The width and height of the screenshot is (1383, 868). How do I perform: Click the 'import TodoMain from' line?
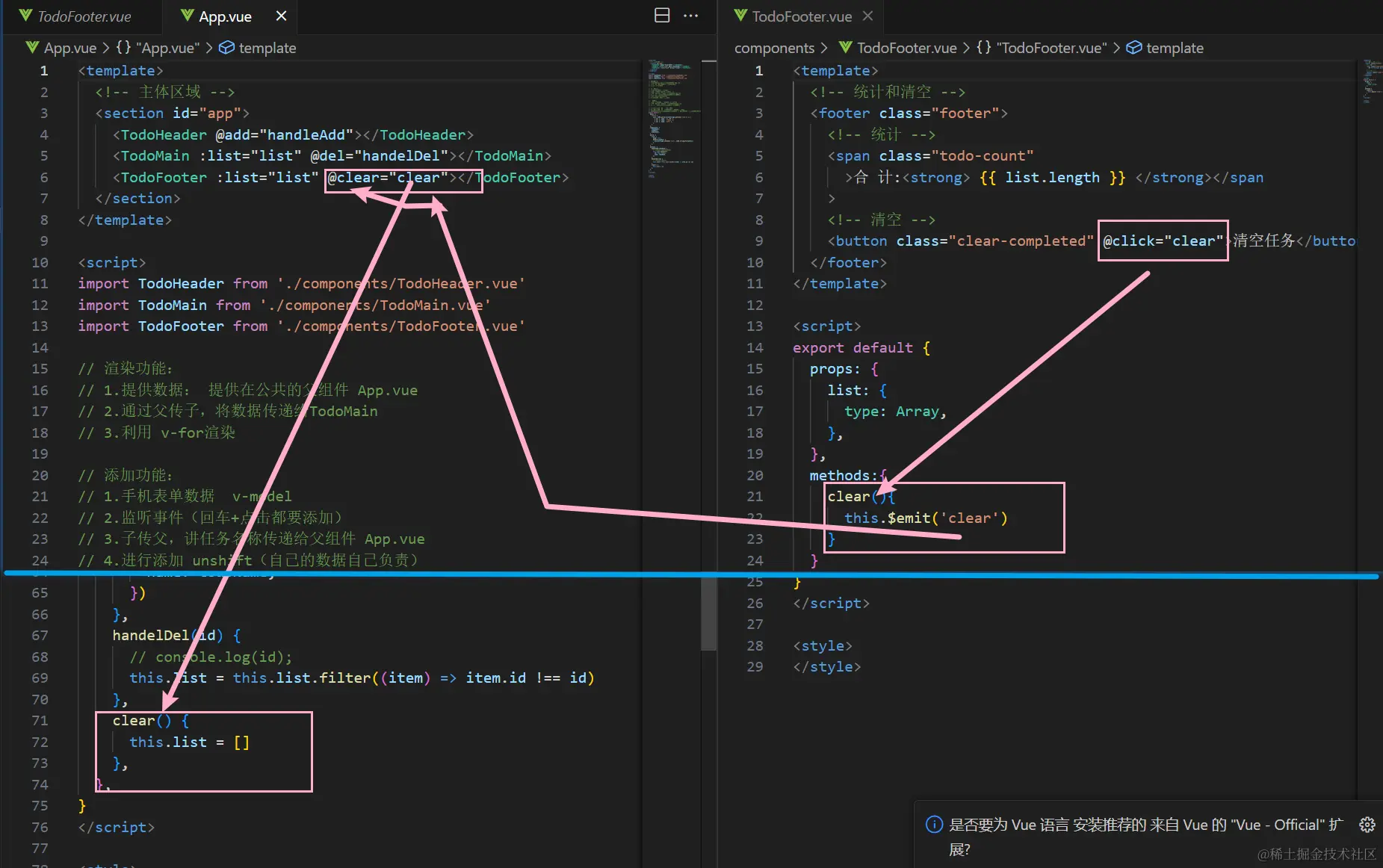284,305
